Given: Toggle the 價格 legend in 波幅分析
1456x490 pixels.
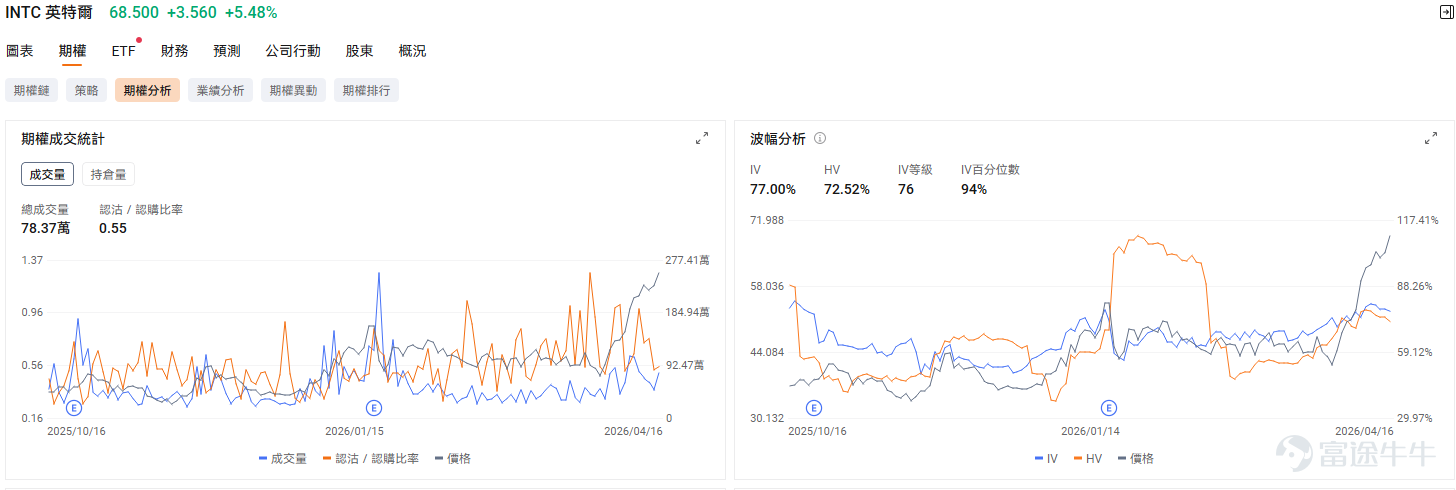Looking at the screenshot, I should click(1136, 458).
